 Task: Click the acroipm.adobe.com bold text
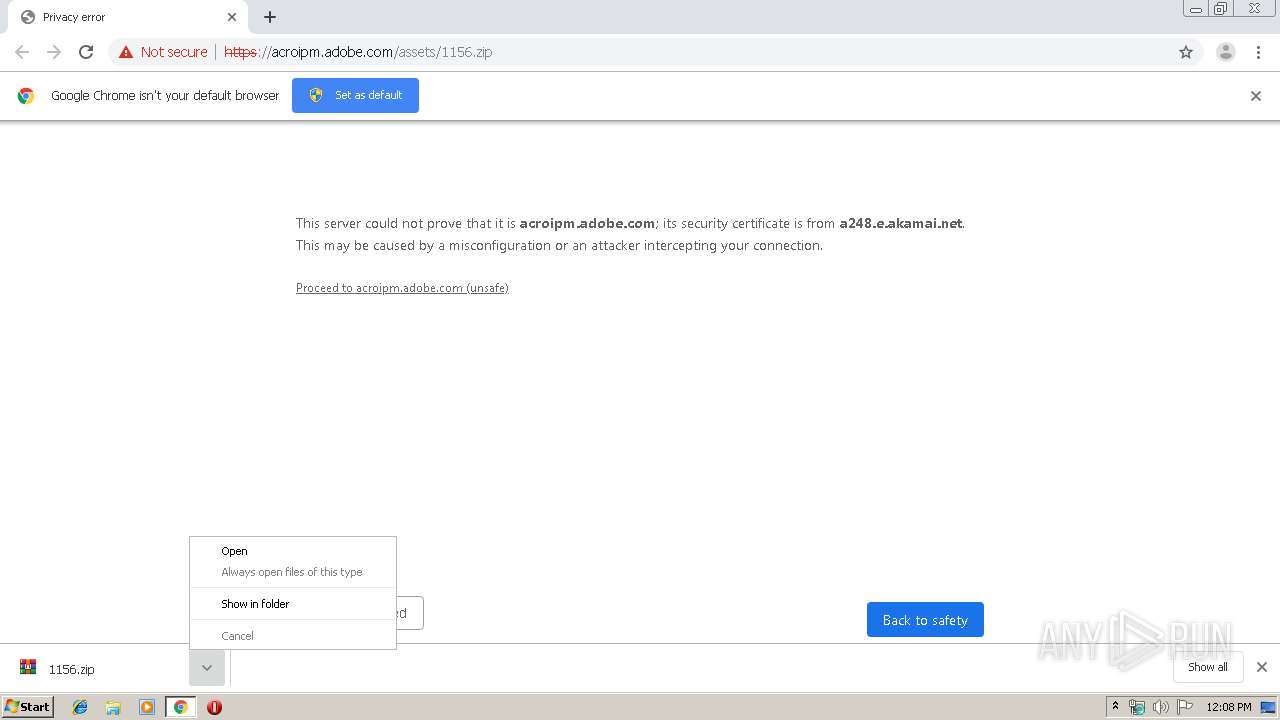coord(587,224)
